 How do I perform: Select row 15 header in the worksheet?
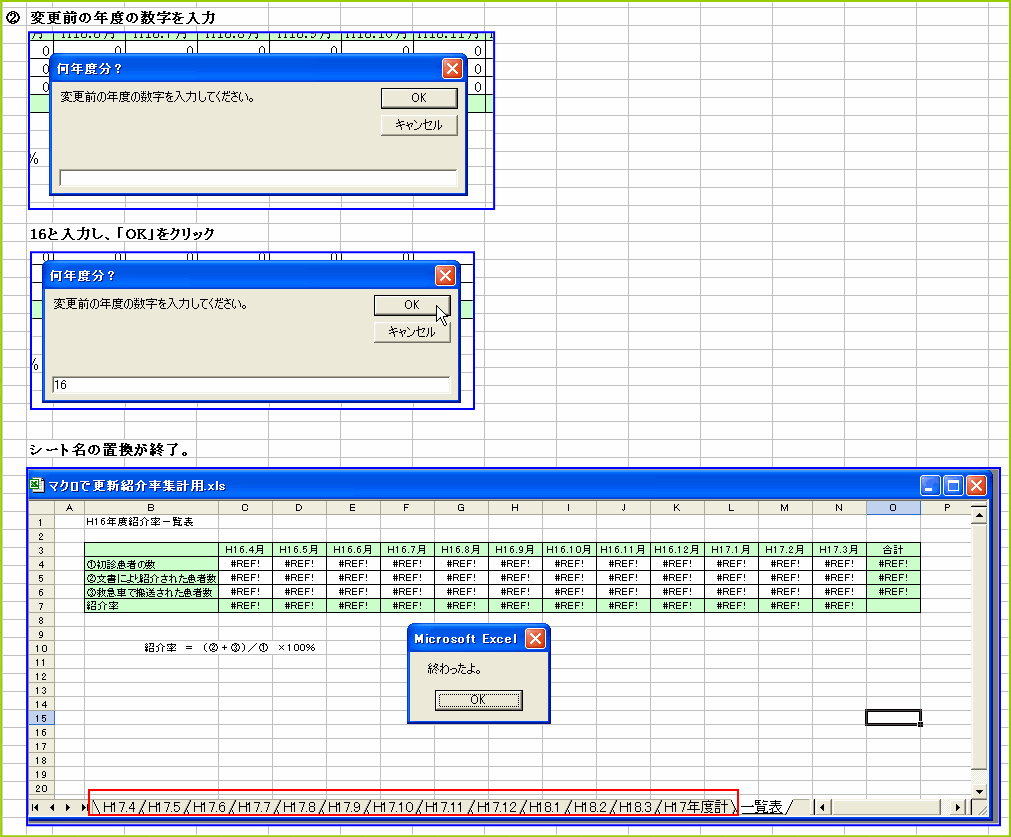(41, 718)
